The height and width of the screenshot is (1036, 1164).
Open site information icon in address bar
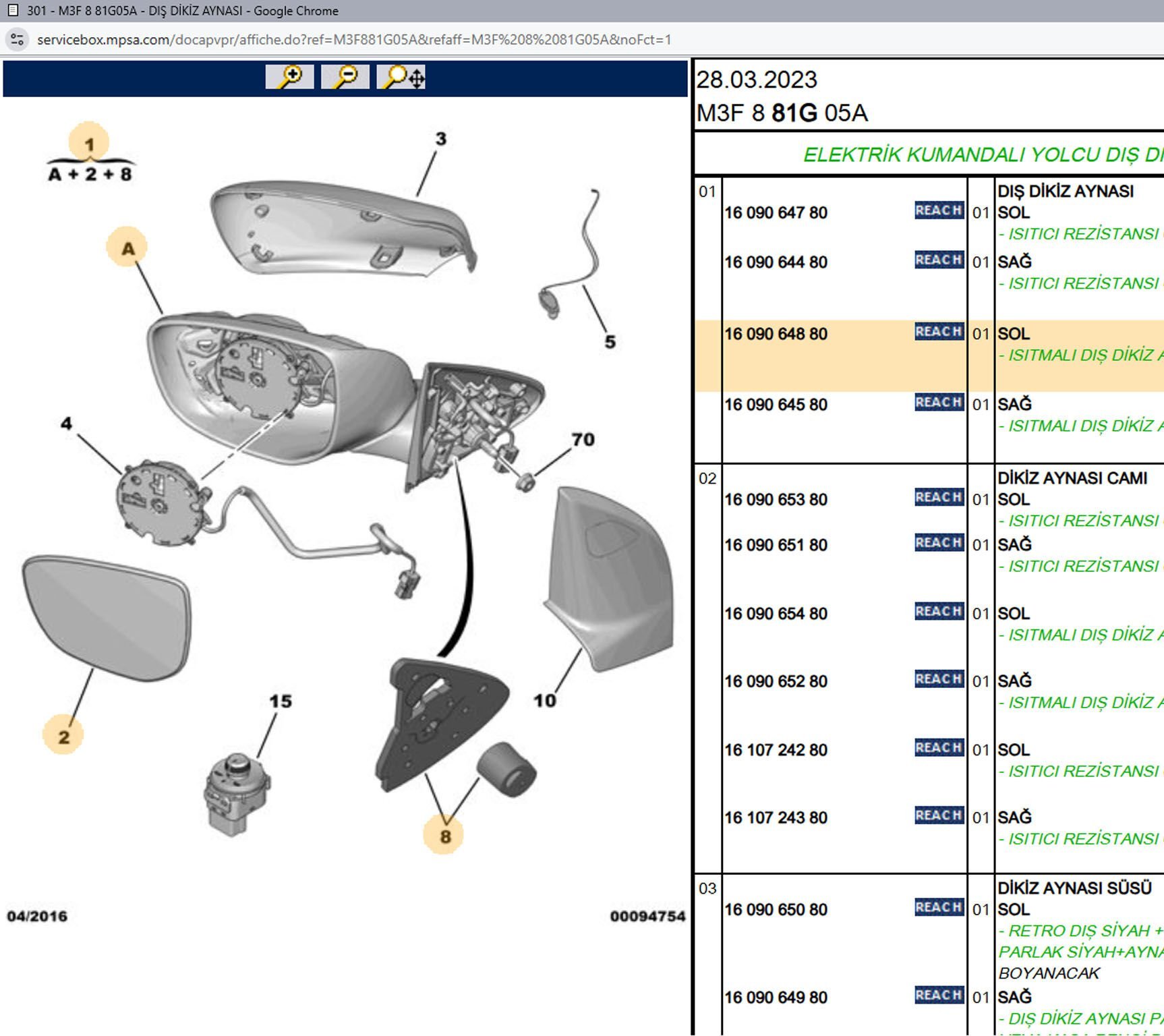click(x=18, y=40)
